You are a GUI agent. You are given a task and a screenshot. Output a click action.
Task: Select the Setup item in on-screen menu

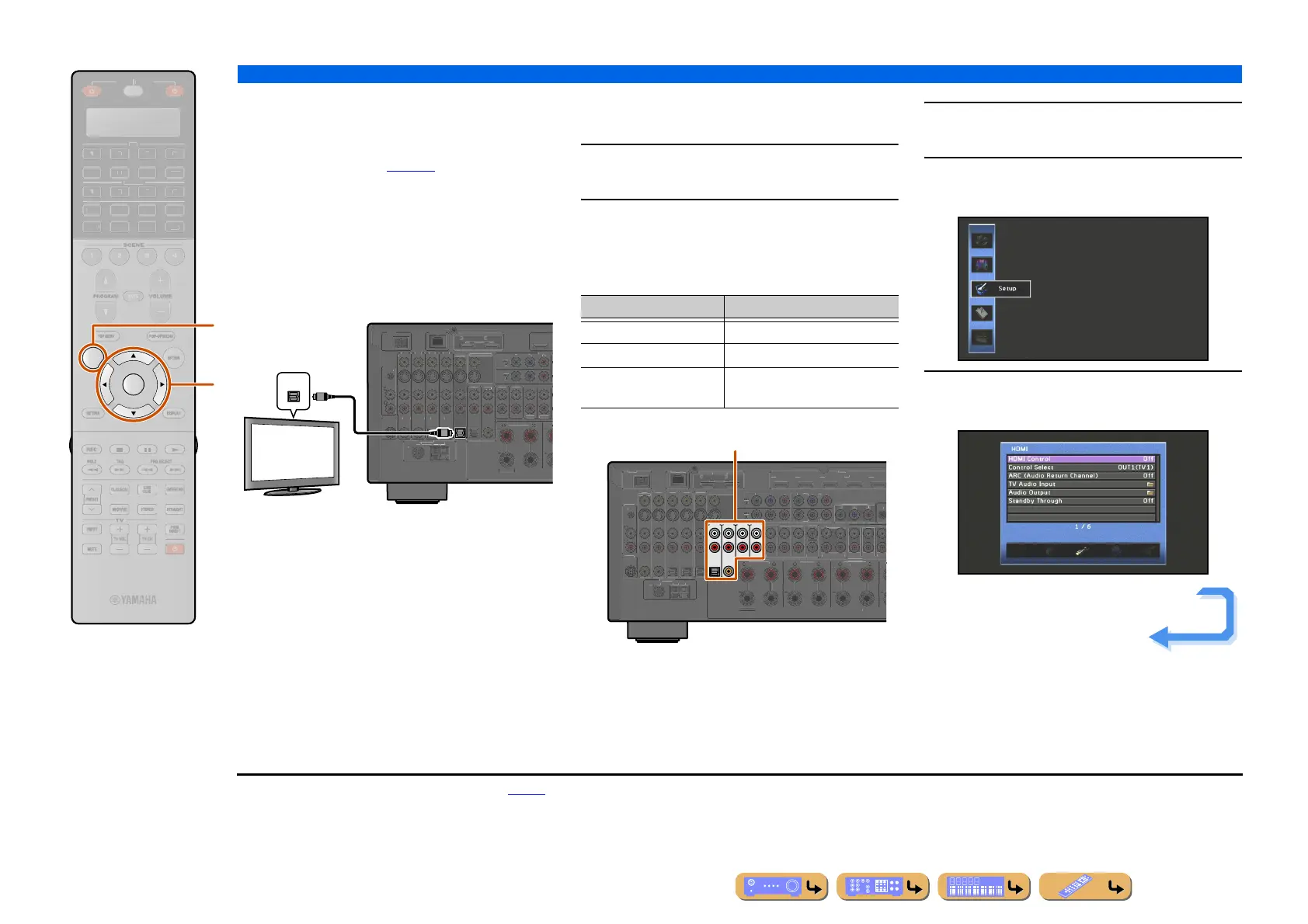(1000, 288)
